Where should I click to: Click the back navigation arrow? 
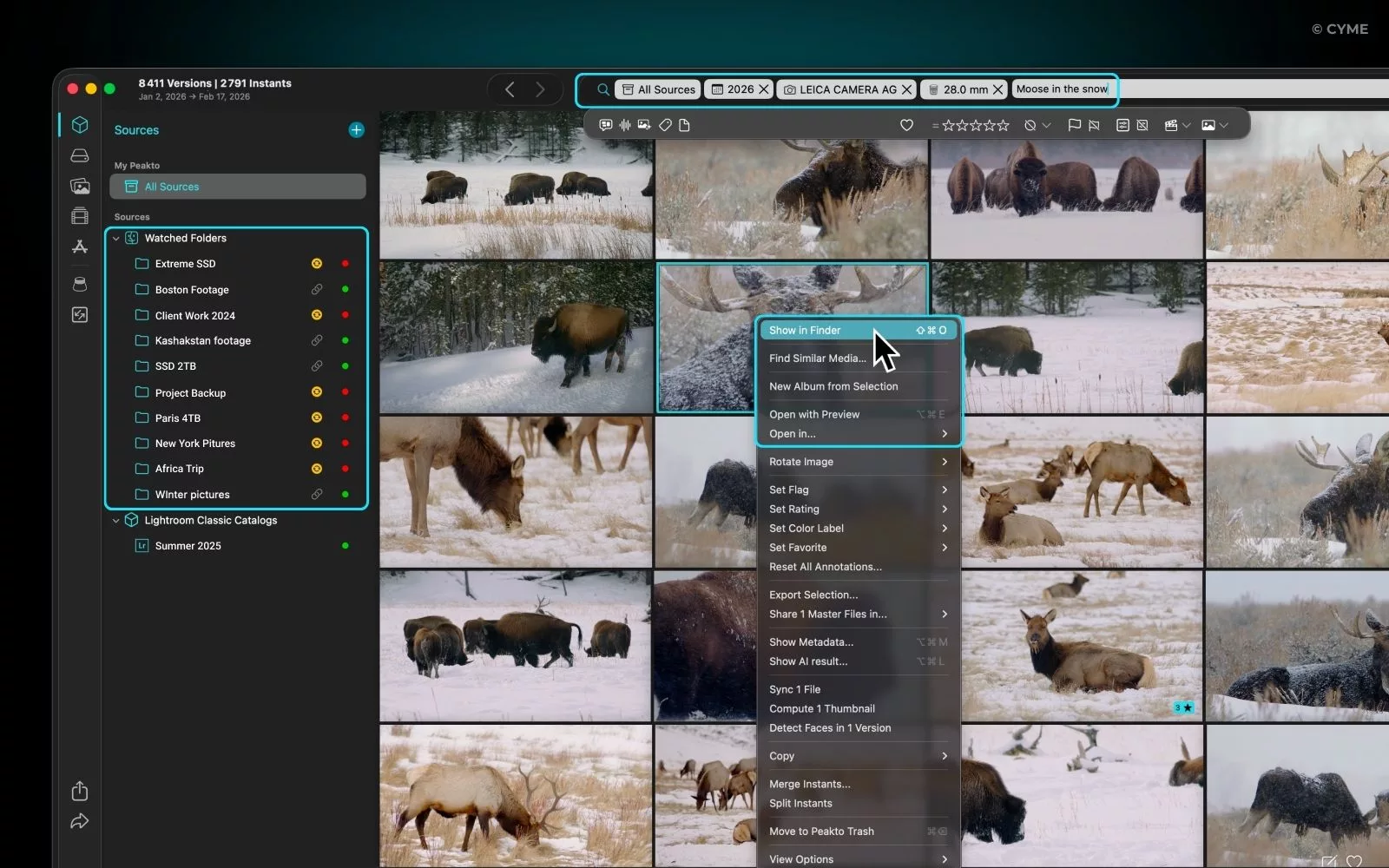click(510, 89)
